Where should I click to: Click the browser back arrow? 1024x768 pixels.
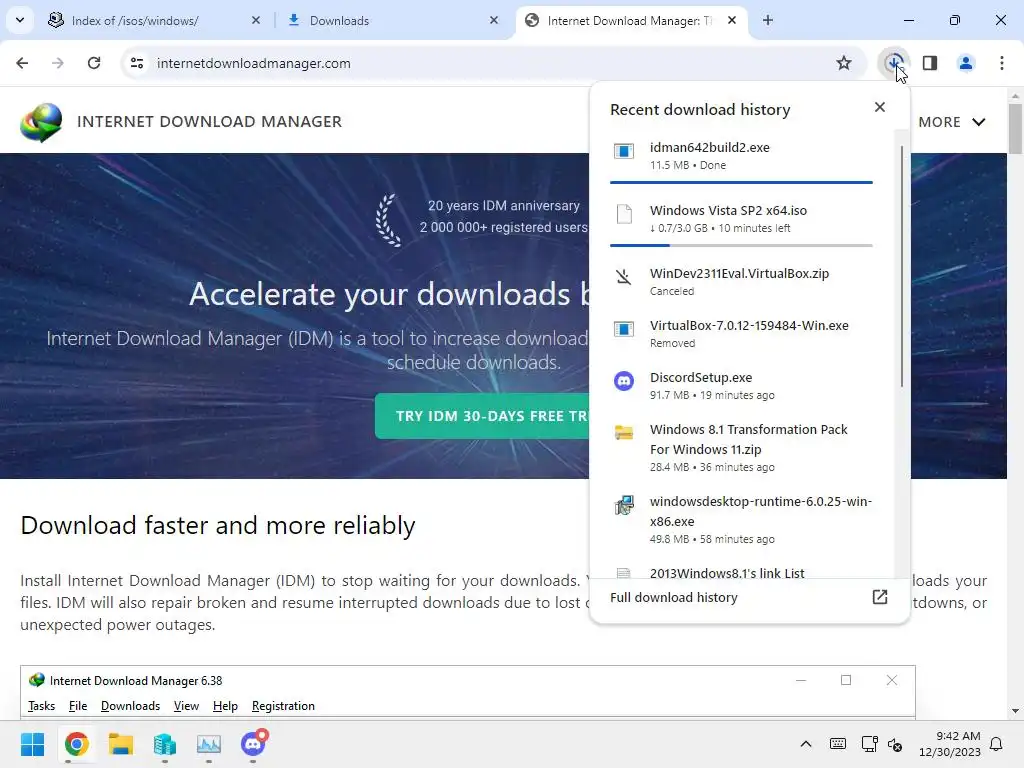tap(22, 63)
